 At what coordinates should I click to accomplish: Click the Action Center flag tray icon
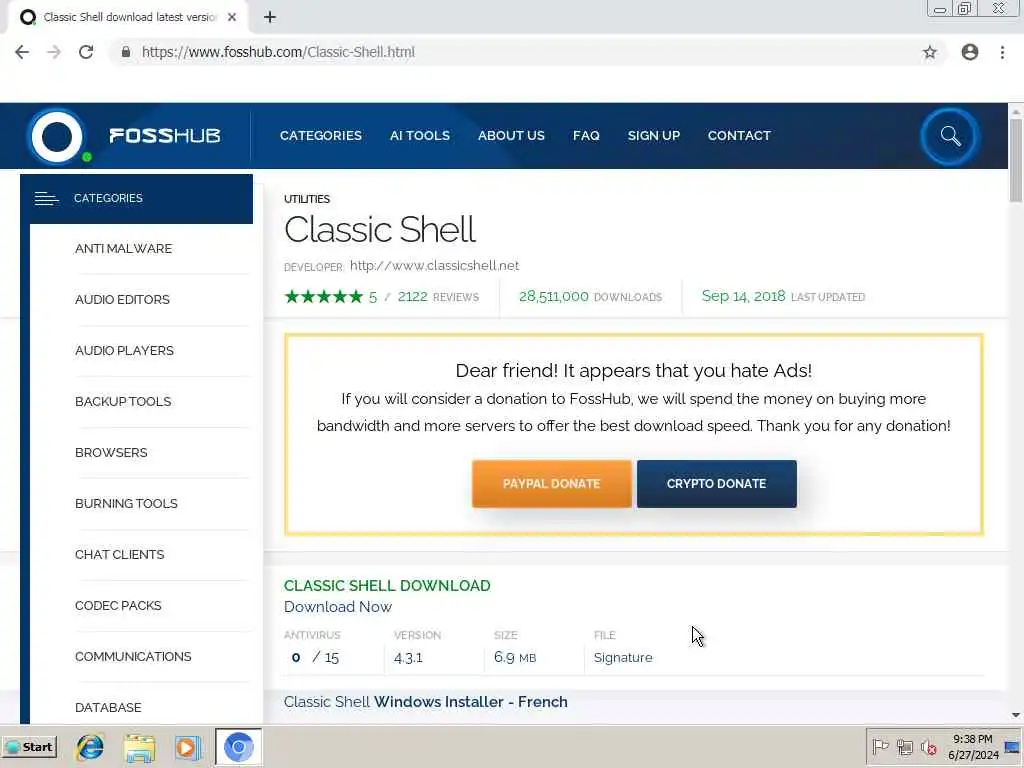pos(880,747)
